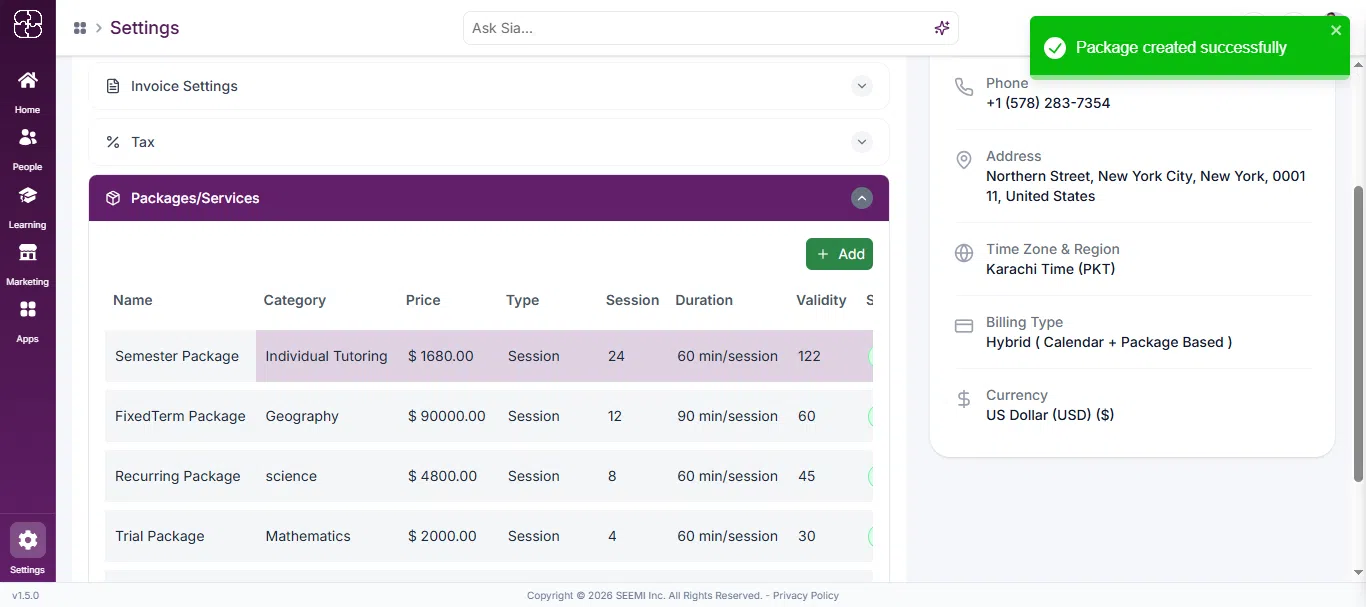Click the Ask Sia sparkle icon

tap(941, 28)
